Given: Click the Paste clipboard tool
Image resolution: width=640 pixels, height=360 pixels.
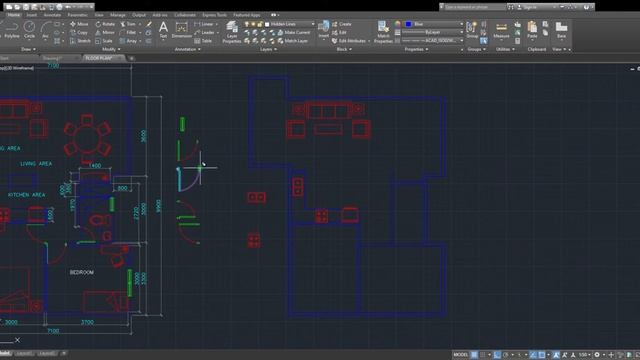Looking at the screenshot, I should 532,30.
